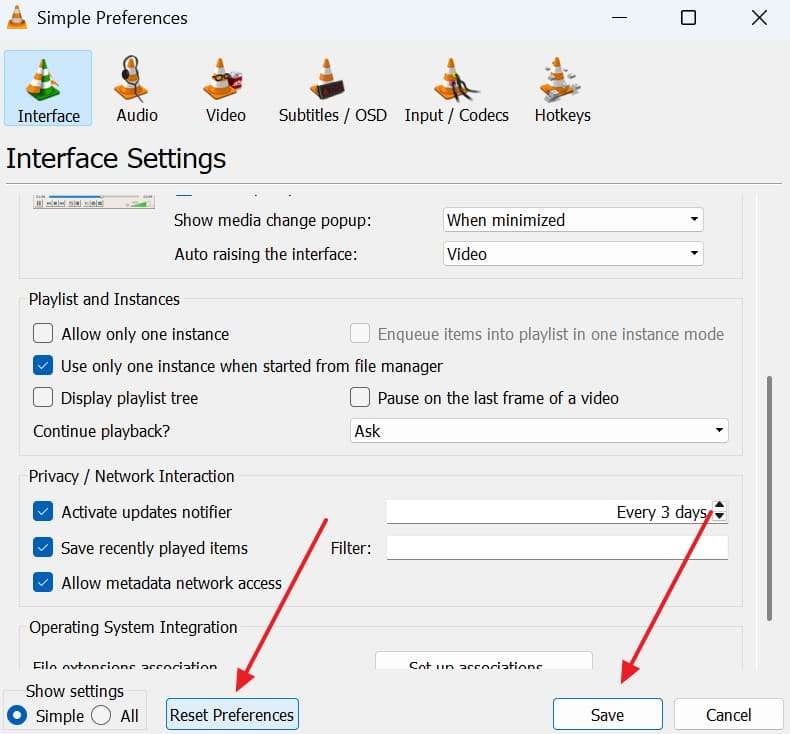790x734 pixels.
Task: Select the All show settings radio
Action: [x=101, y=715]
